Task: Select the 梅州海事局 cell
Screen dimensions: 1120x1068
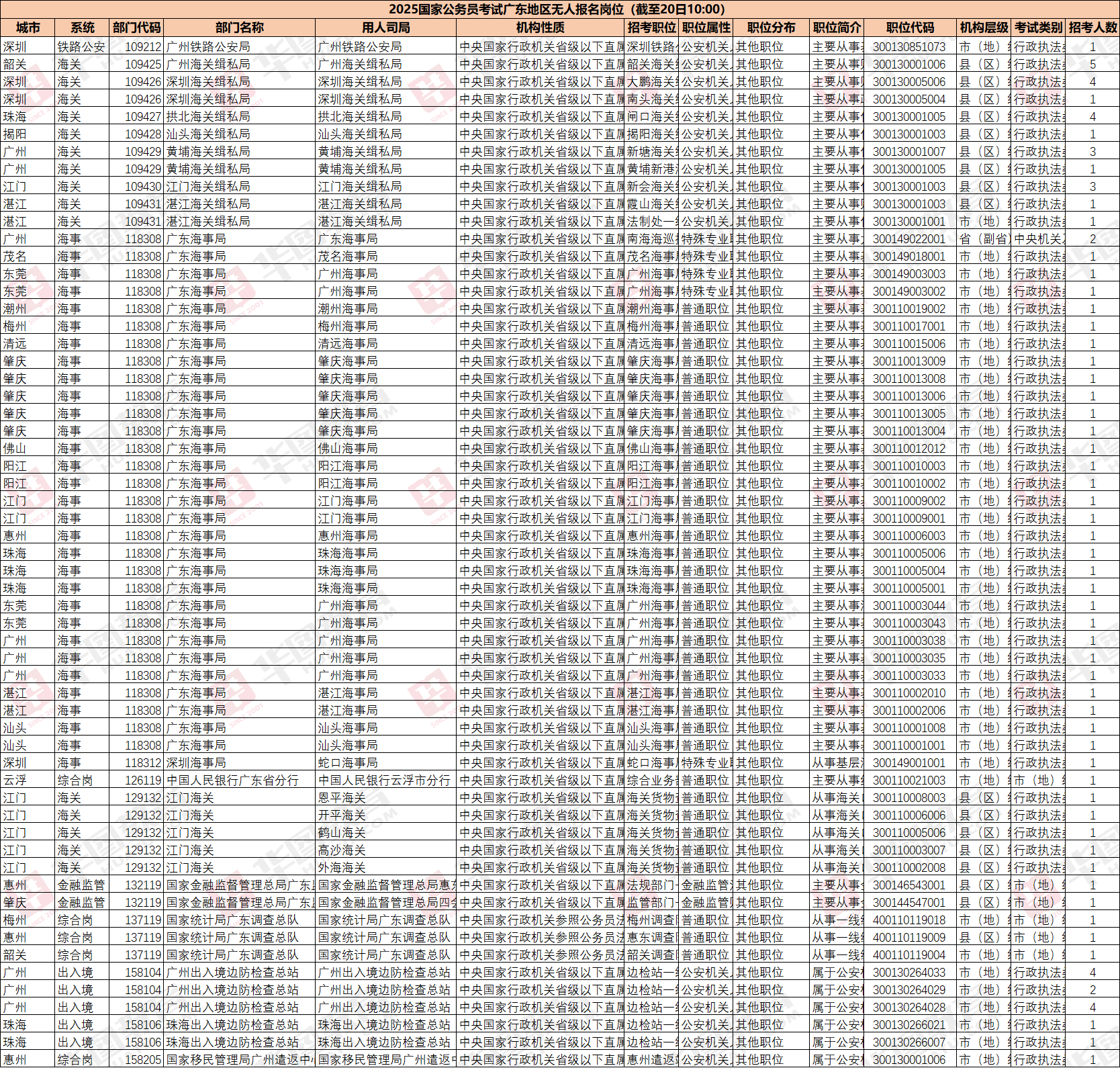Action: [x=348, y=326]
